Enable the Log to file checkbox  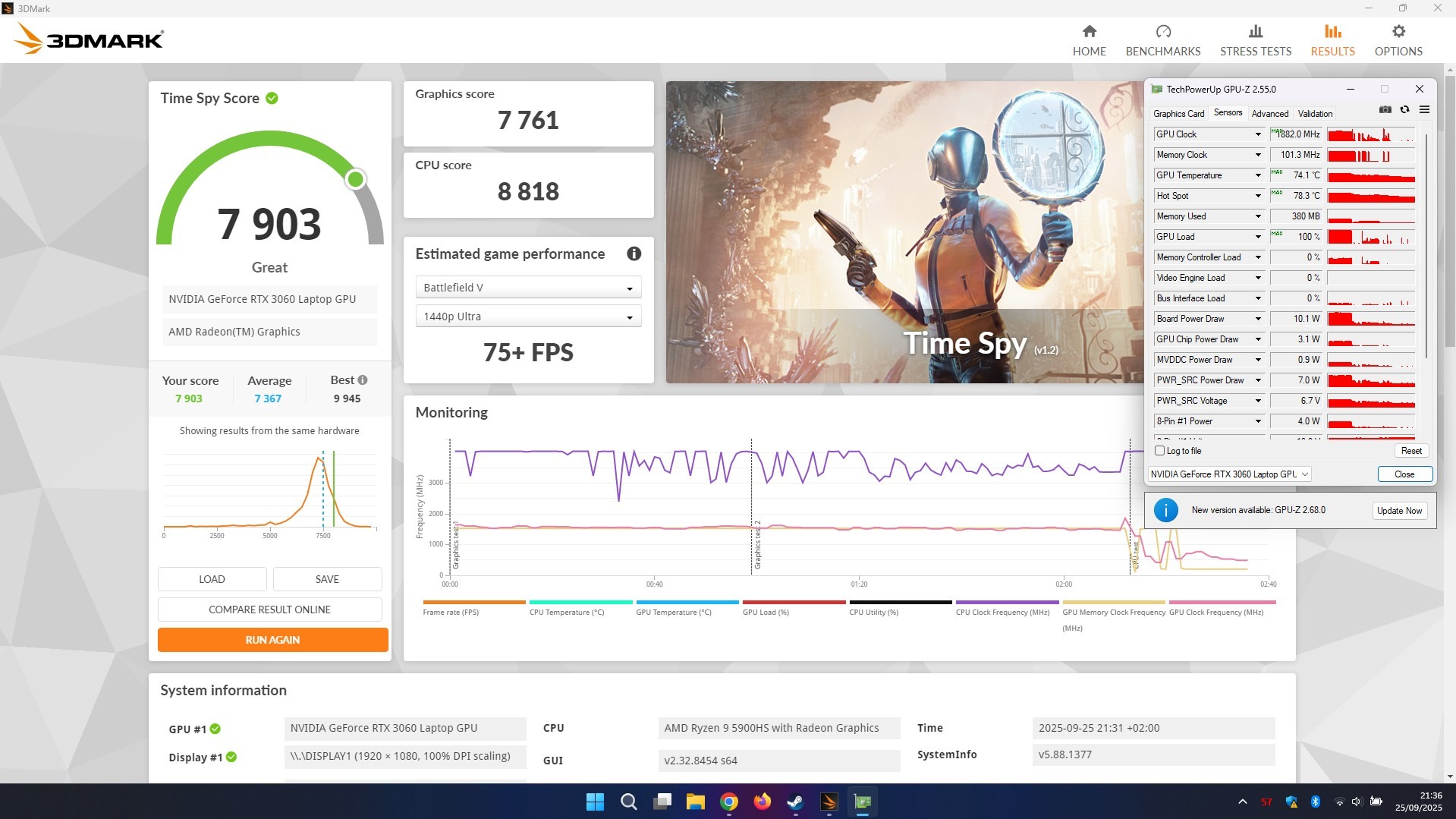pyautogui.click(x=1159, y=451)
